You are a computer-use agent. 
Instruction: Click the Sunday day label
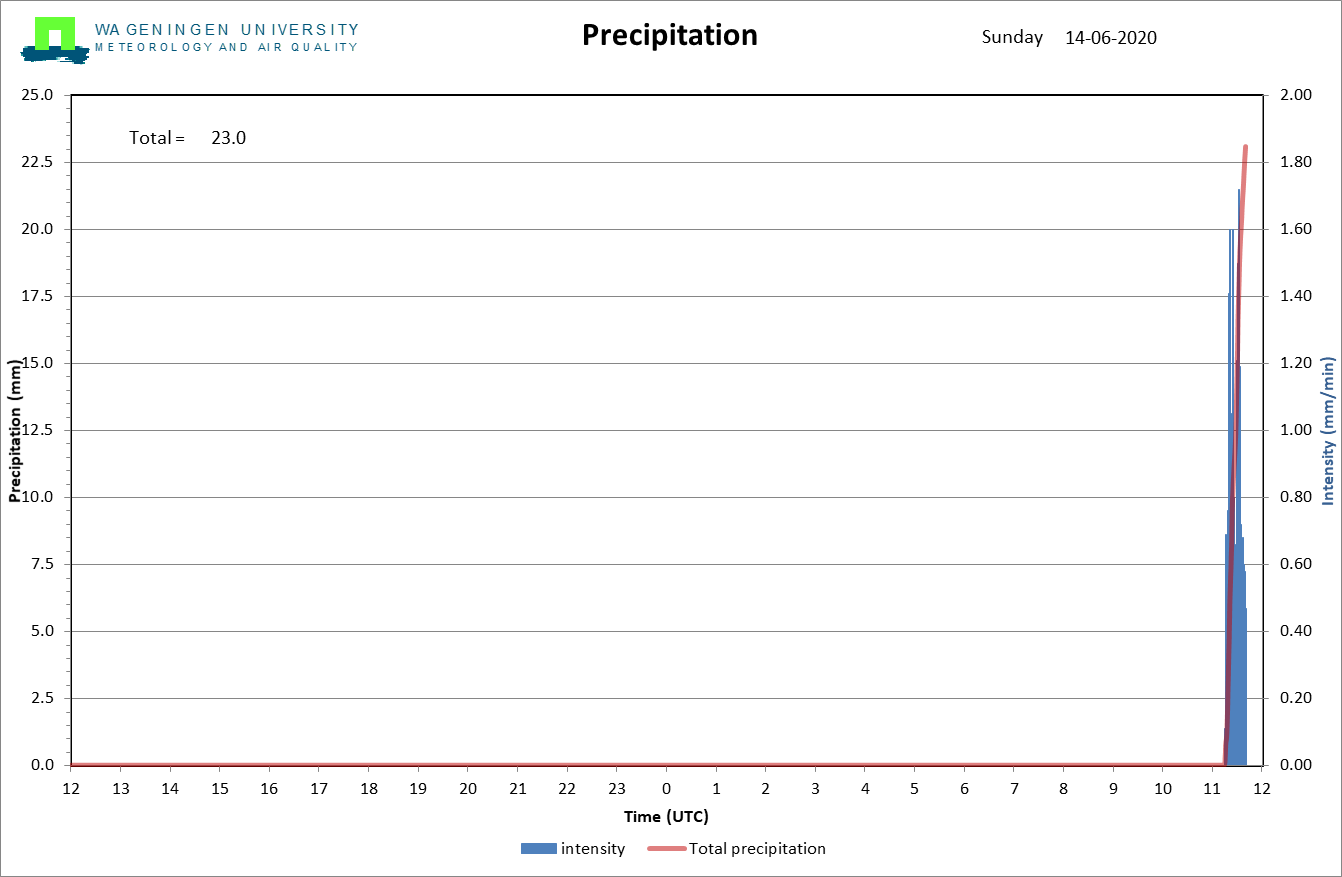(1012, 38)
